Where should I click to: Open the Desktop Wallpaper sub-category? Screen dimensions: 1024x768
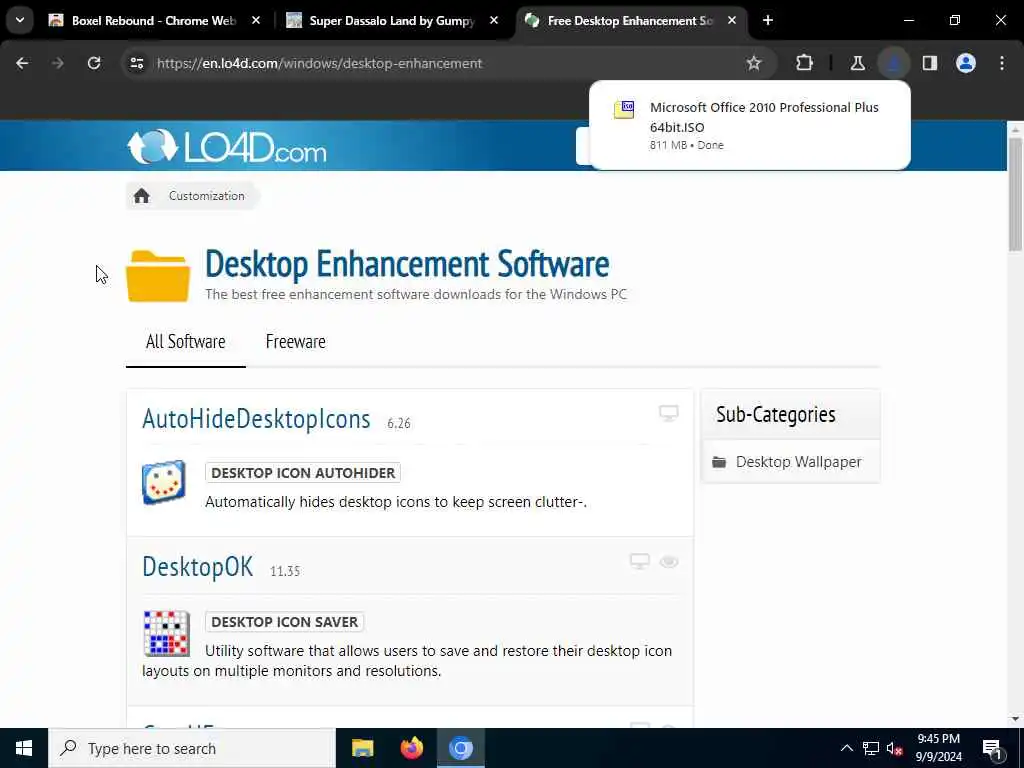(x=798, y=462)
